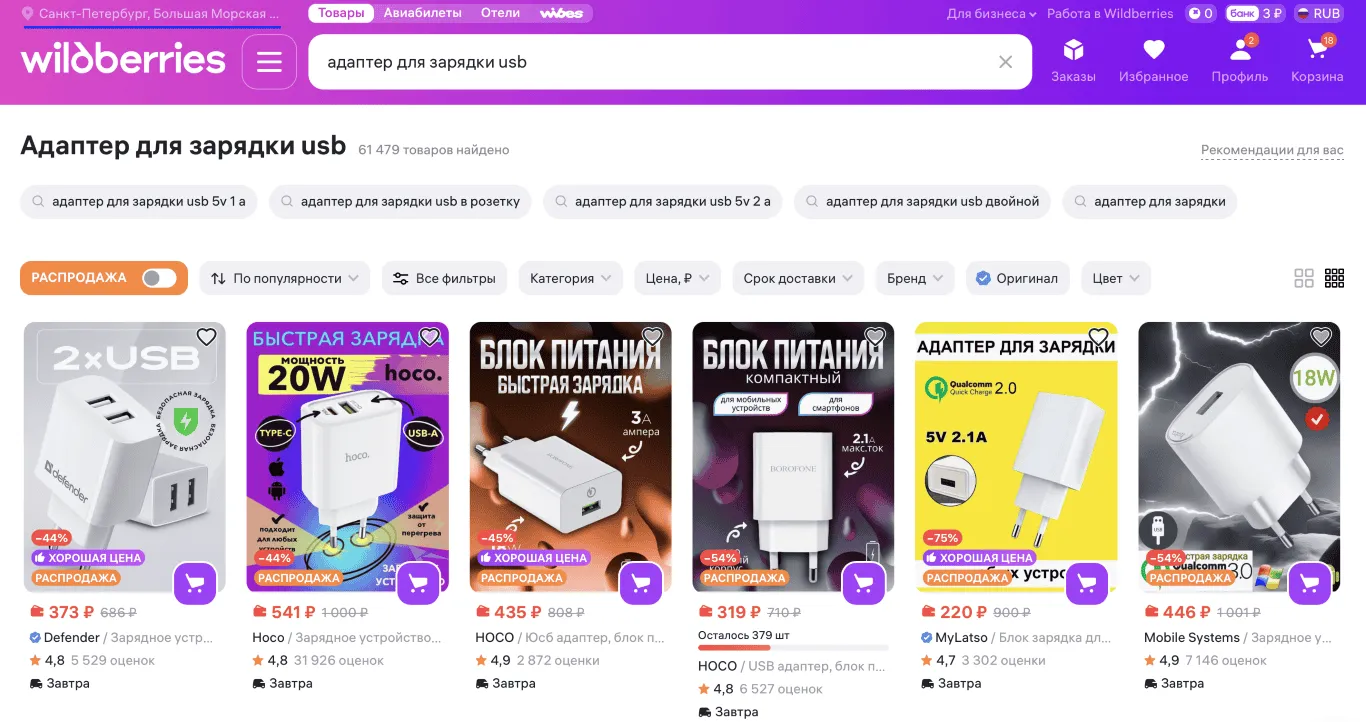This screenshot has width=1366, height=722.
Task: Switch to the large grid view
Action: tap(1304, 278)
